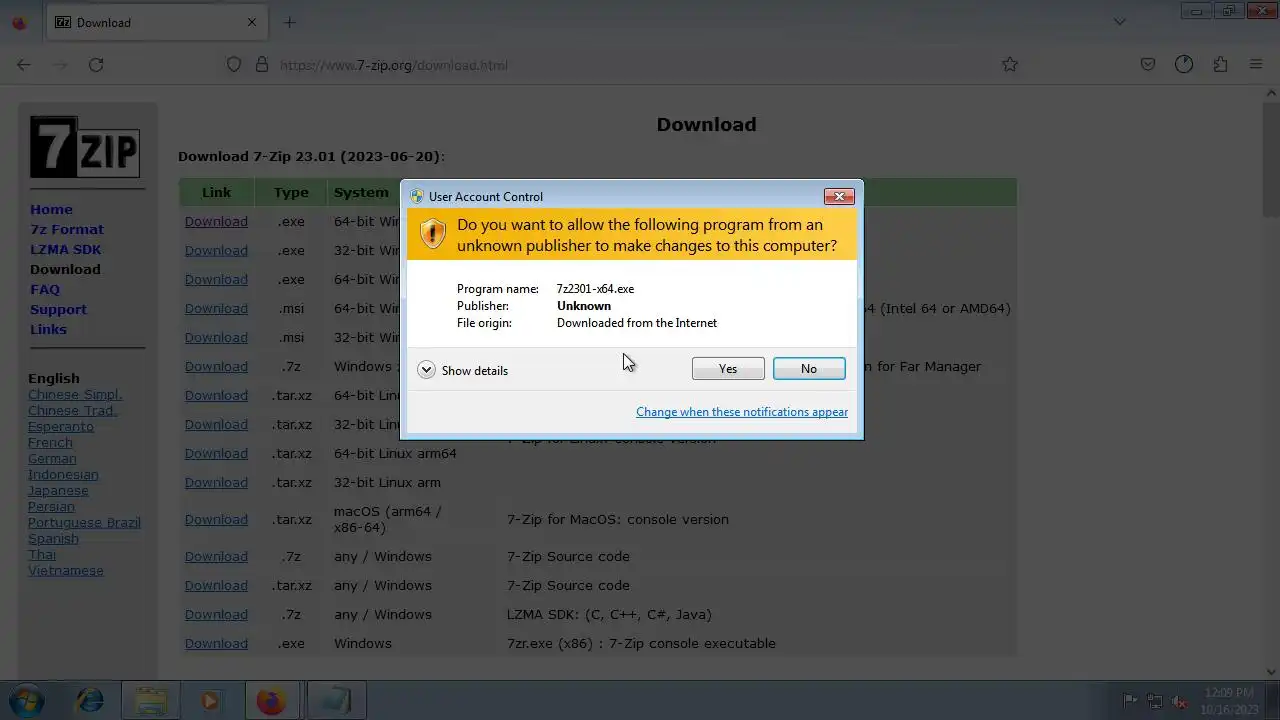The width and height of the screenshot is (1280, 720).
Task: Click the UAC warning shield icon
Action: click(432, 233)
